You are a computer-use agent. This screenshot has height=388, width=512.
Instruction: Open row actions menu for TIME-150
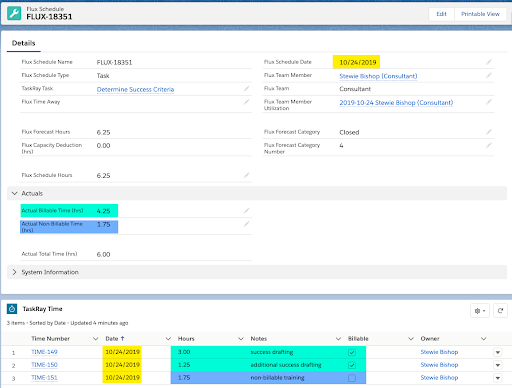tap(498, 365)
